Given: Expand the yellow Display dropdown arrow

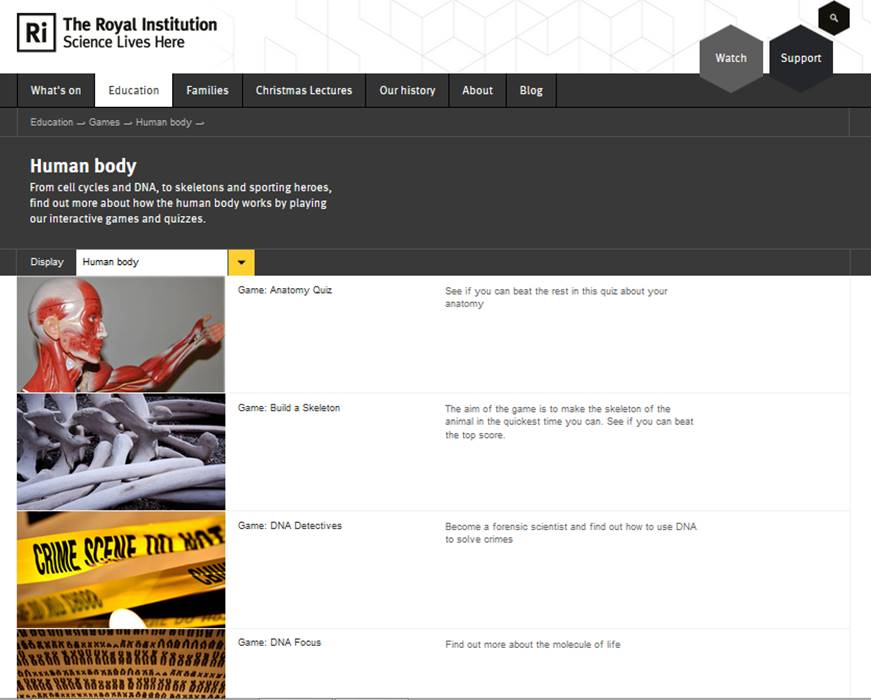Looking at the screenshot, I should pyautogui.click(x=241, y=262).
